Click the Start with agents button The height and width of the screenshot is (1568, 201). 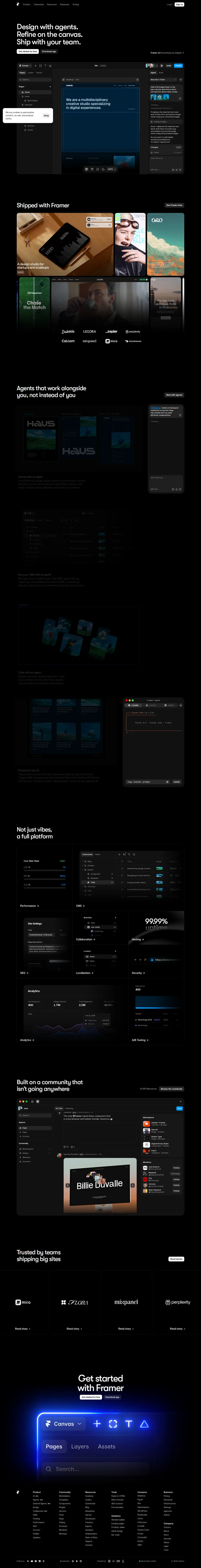tap(174, 395)
